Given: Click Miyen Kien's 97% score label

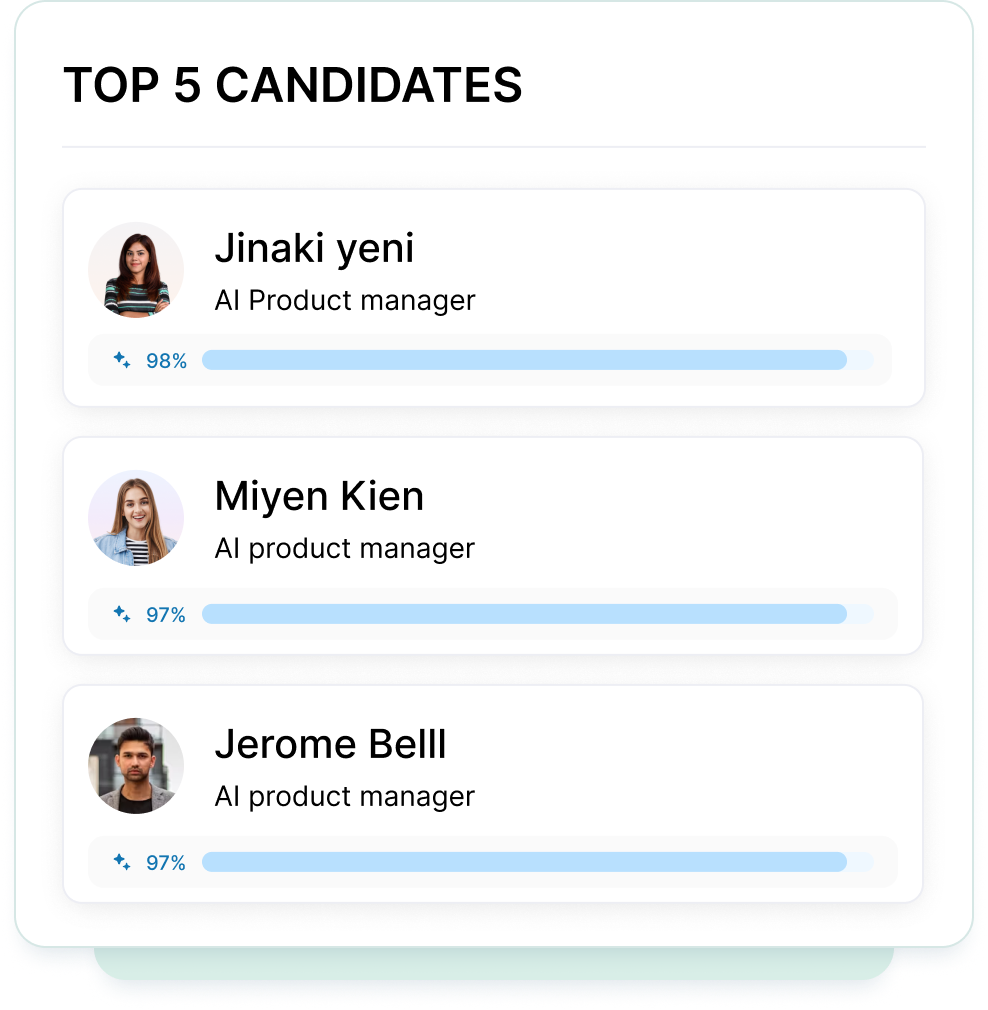Looking at the screenshot, I should 166,615.
